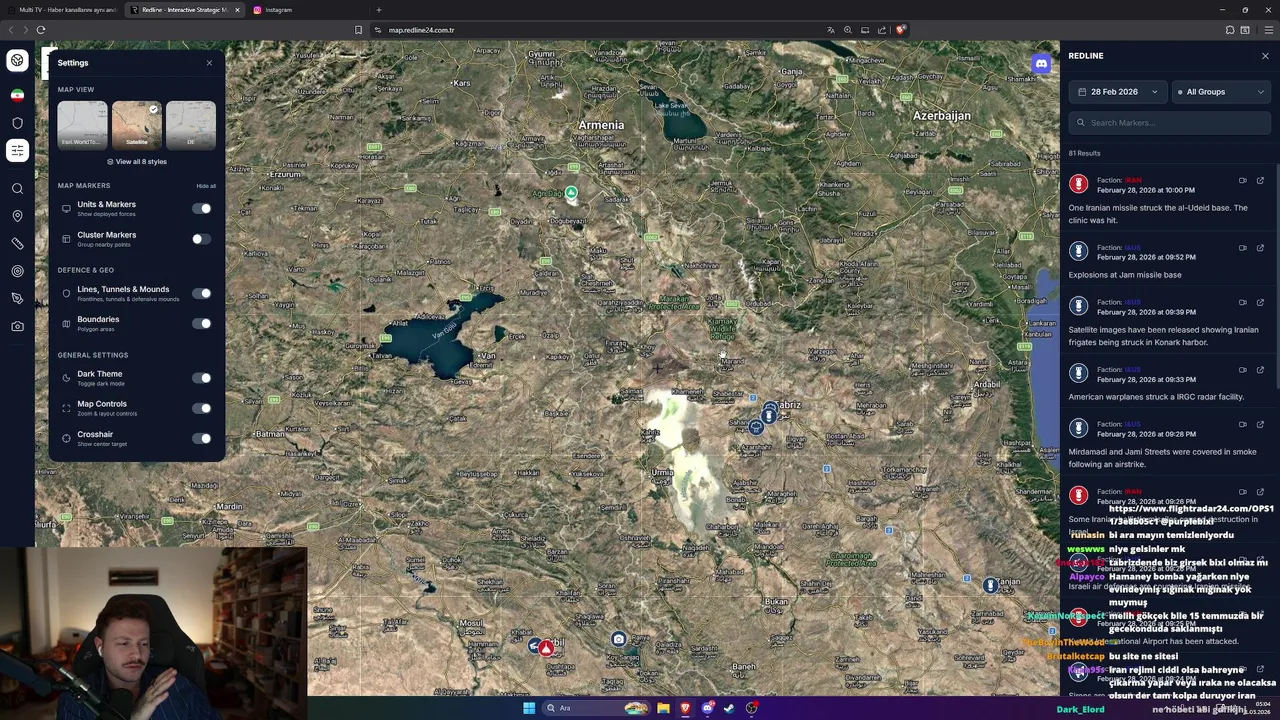Toggle Boundaries switch
1280x720 pixels.
pos(202,323)
